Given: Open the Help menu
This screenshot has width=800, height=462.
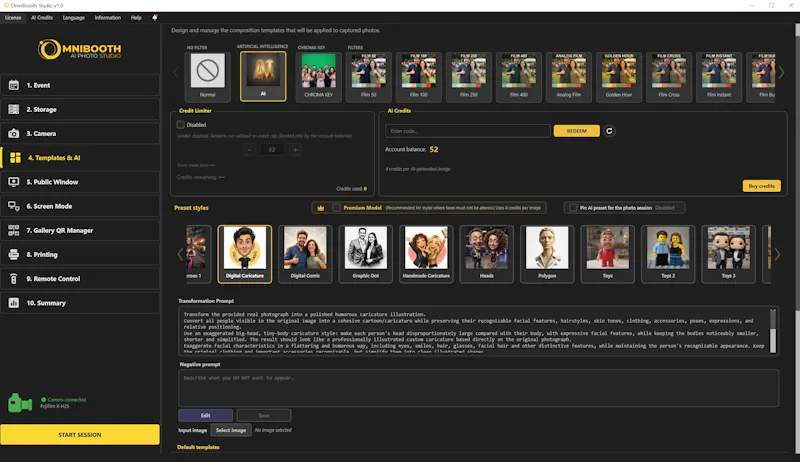Looking at the screenshot, I should click(136, 17).
